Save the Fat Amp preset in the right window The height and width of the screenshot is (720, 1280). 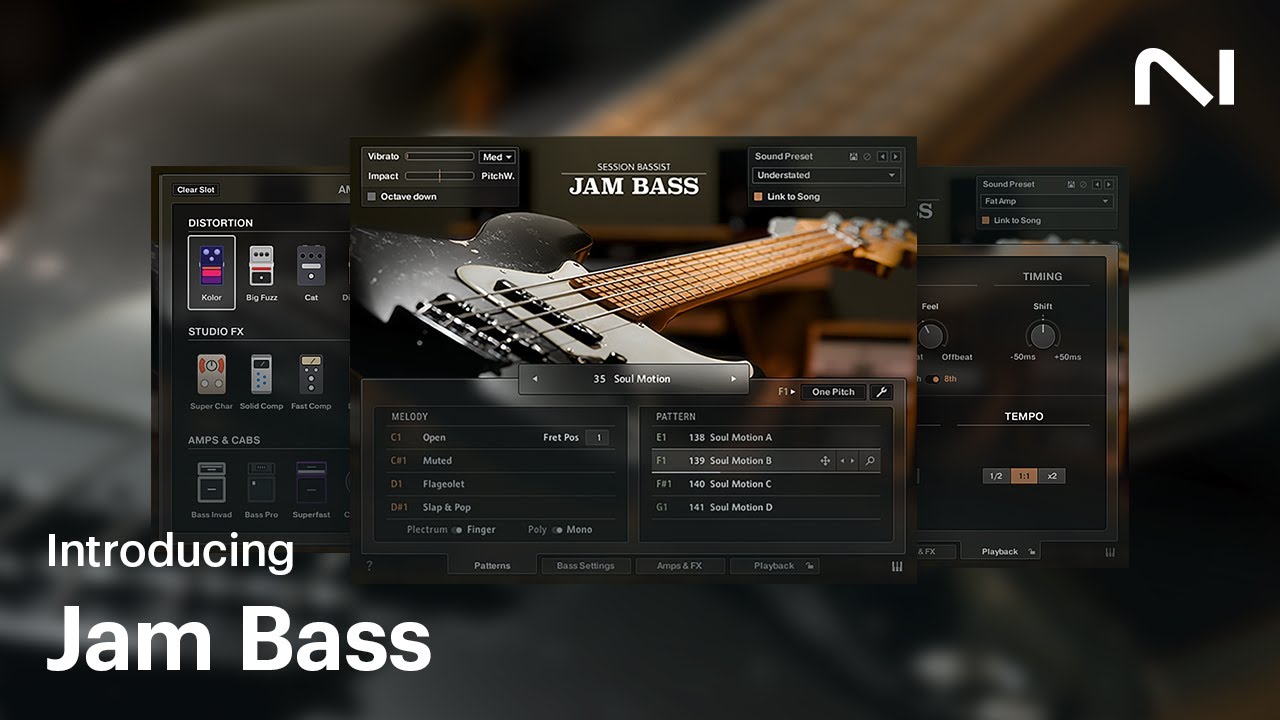pyautogui.click(x=1072, y=185)
